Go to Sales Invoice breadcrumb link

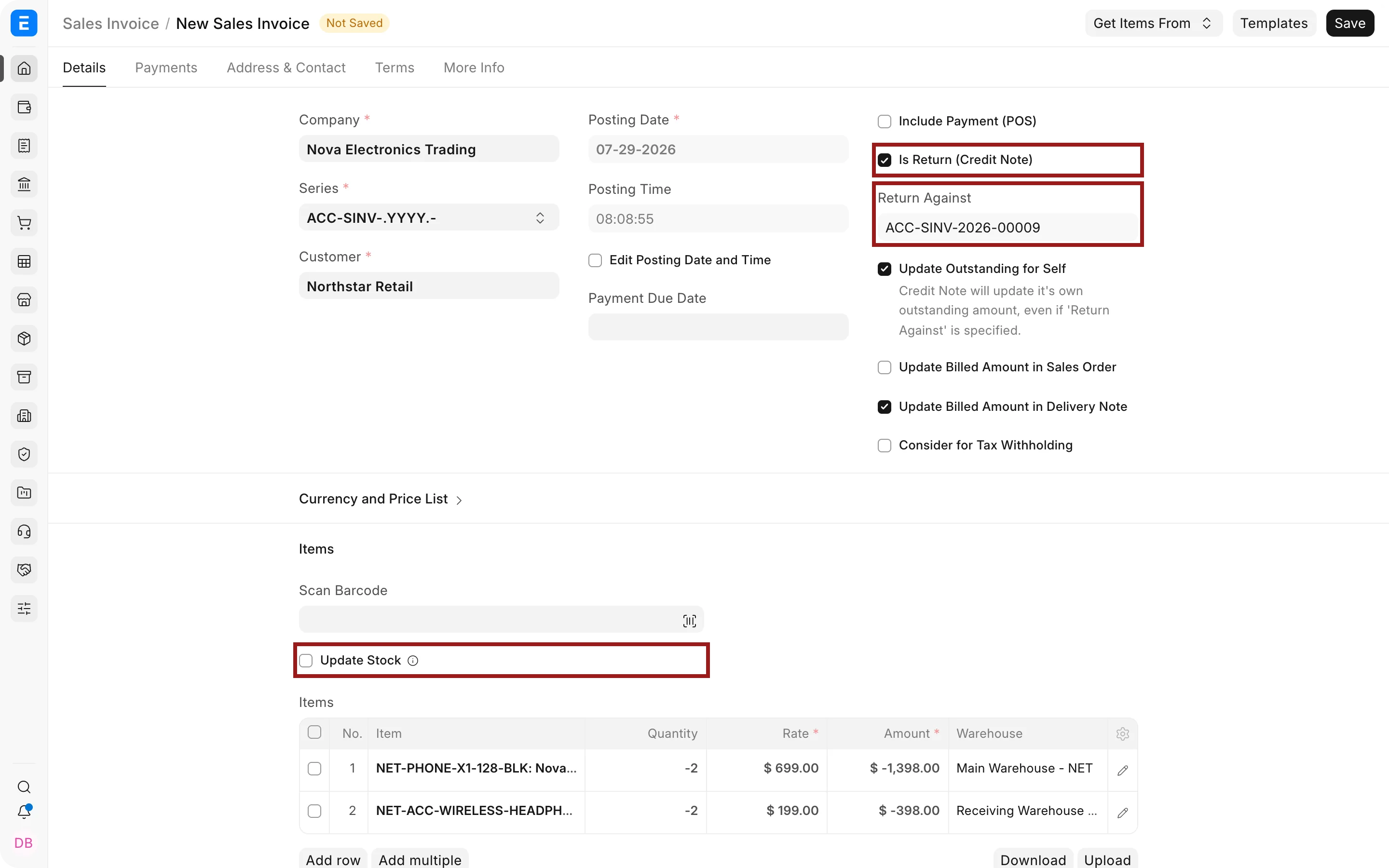coord(111,23)
